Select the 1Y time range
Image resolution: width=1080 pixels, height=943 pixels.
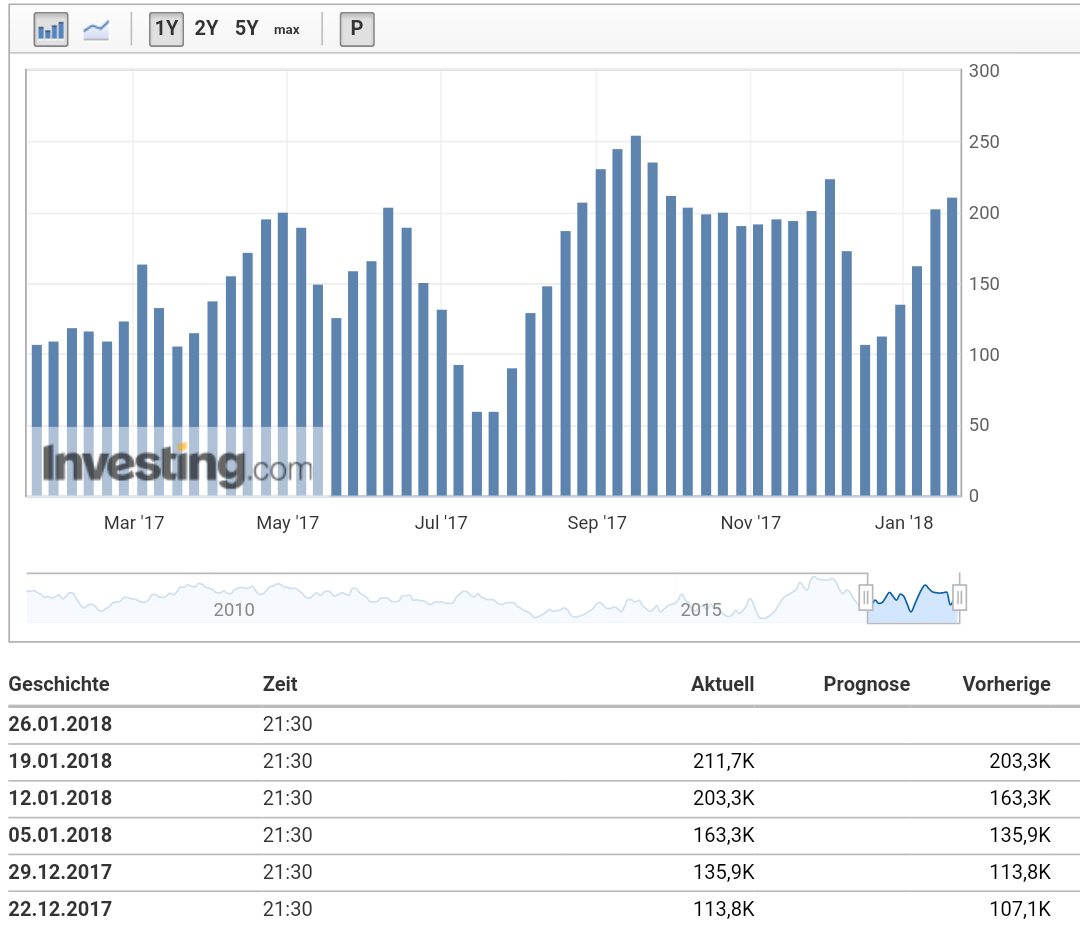click(166, 29)
